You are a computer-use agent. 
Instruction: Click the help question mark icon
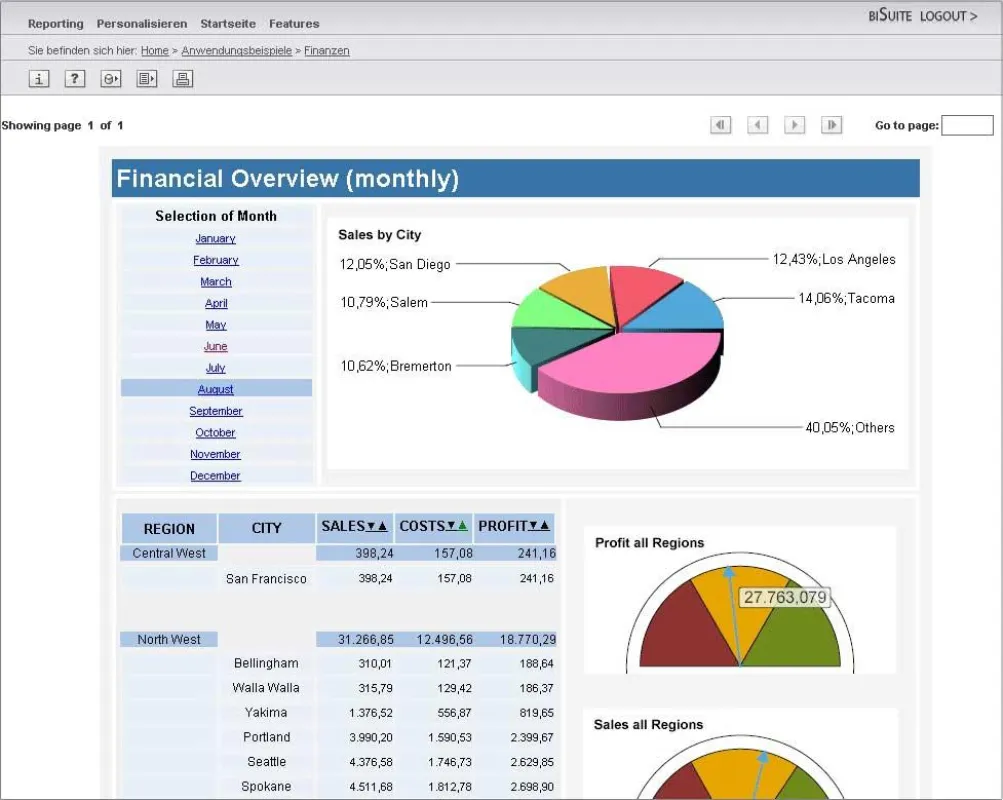(75, 79)
